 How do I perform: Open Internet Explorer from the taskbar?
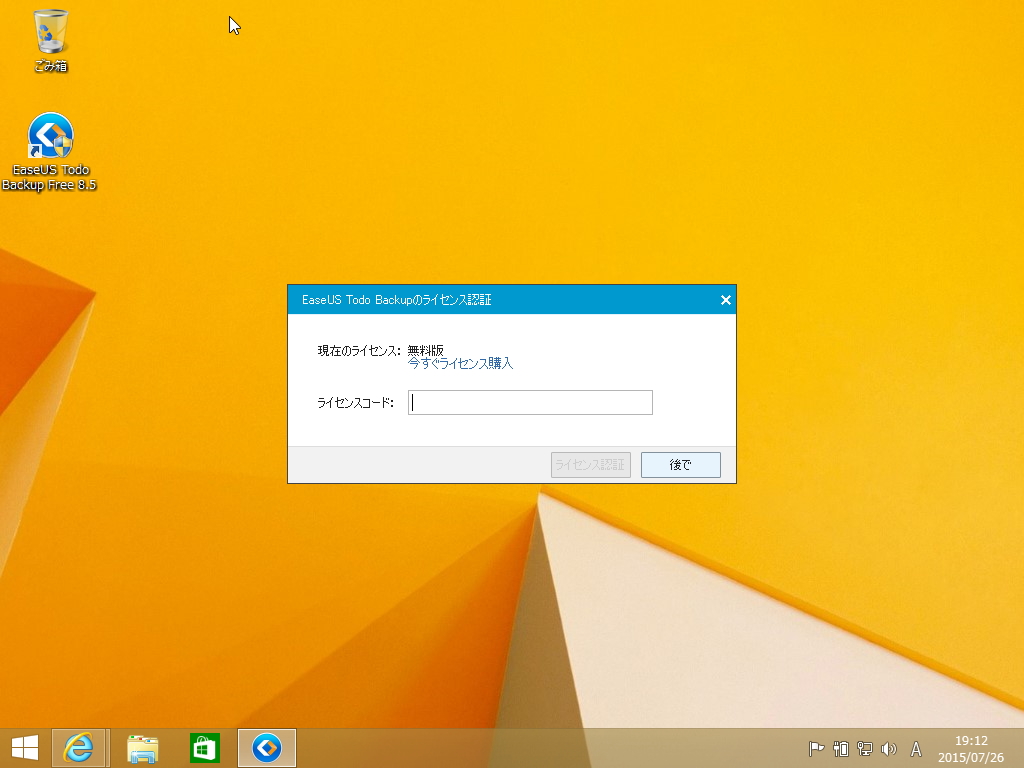click(79, 747)
